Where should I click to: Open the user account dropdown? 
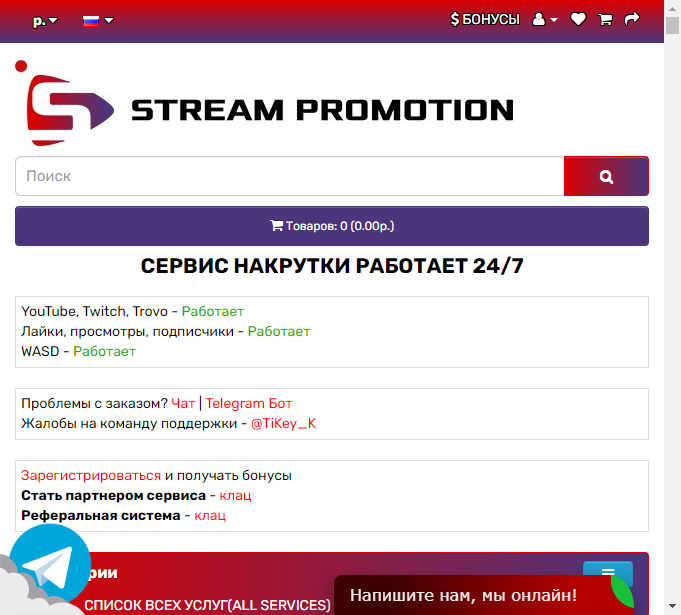[x=545, y=20]
